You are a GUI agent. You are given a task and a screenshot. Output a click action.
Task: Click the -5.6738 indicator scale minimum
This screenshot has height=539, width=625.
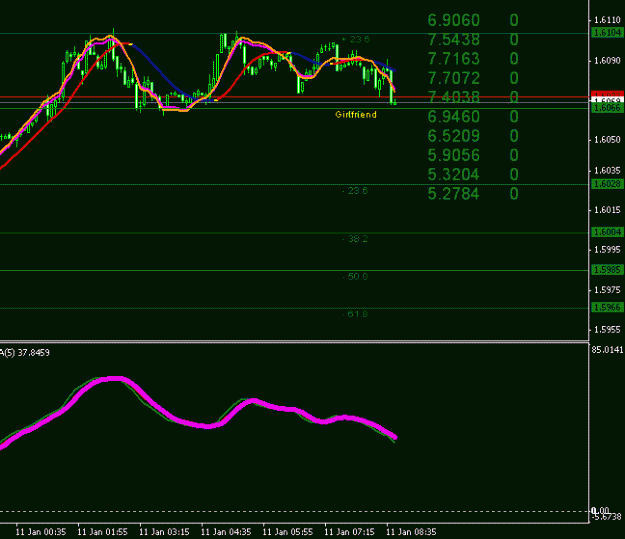pos(607,517)
